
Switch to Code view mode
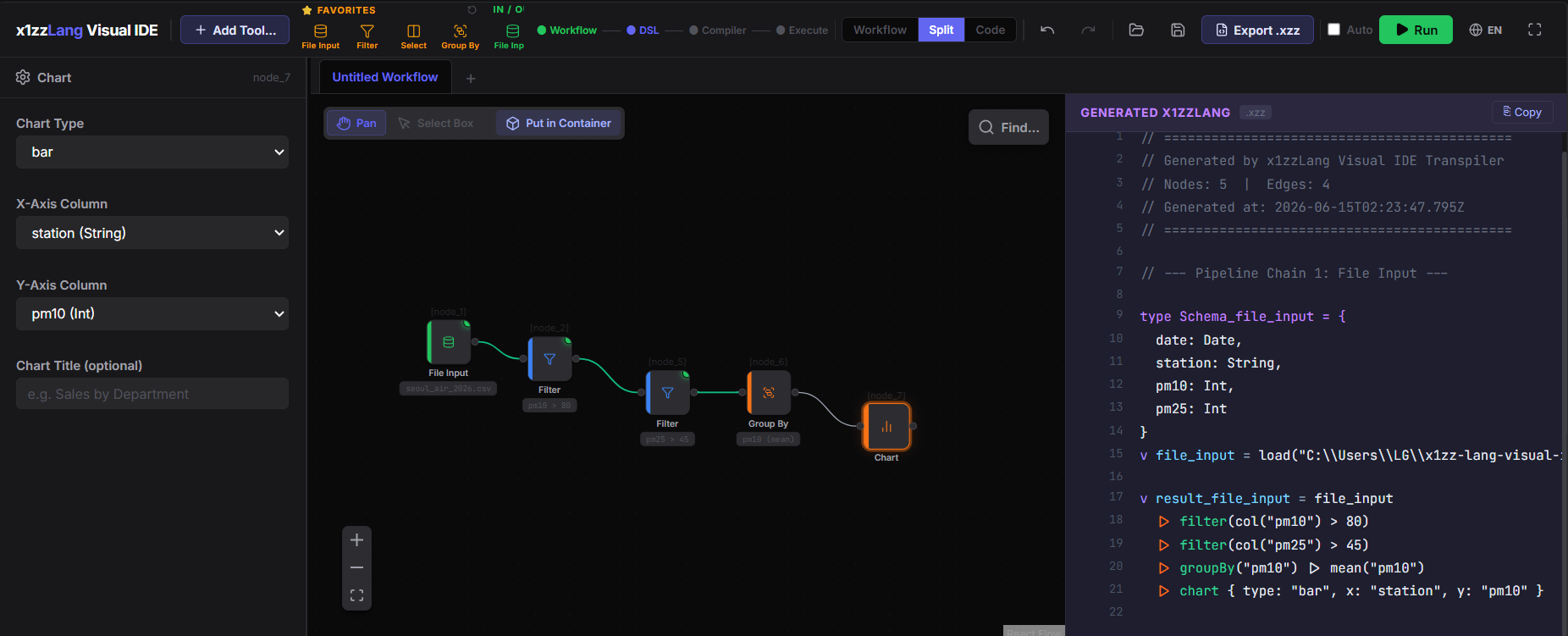[990, 30]
